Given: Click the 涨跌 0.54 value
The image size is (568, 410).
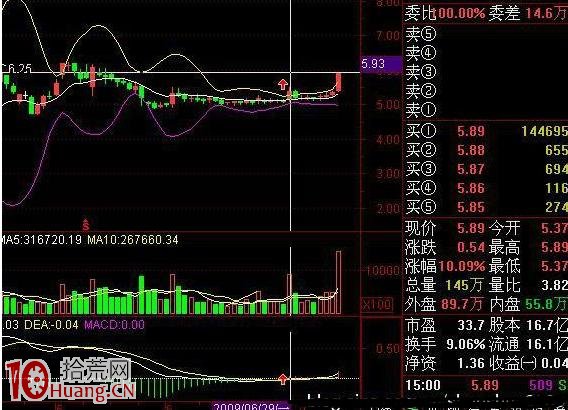Looking at the screenshot, I should (471, 247).
